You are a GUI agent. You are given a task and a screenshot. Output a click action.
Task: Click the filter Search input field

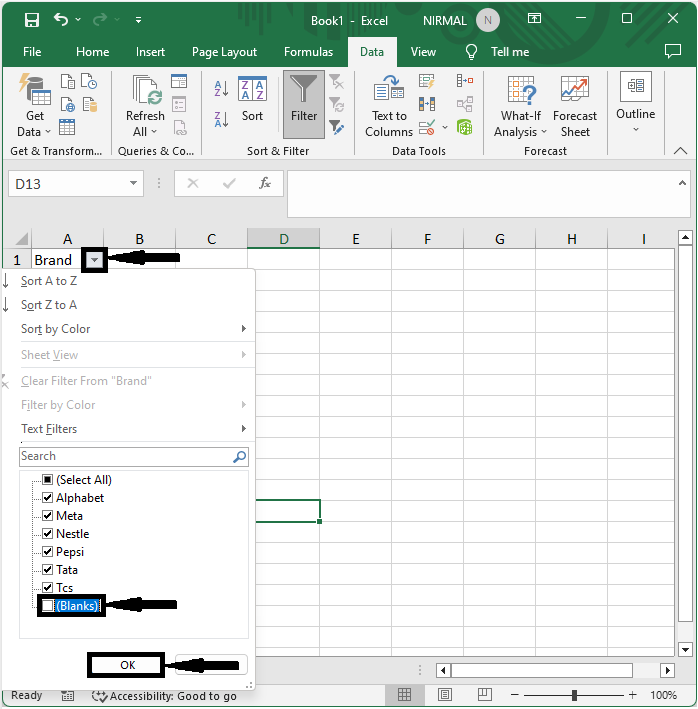tap(134, 456)
